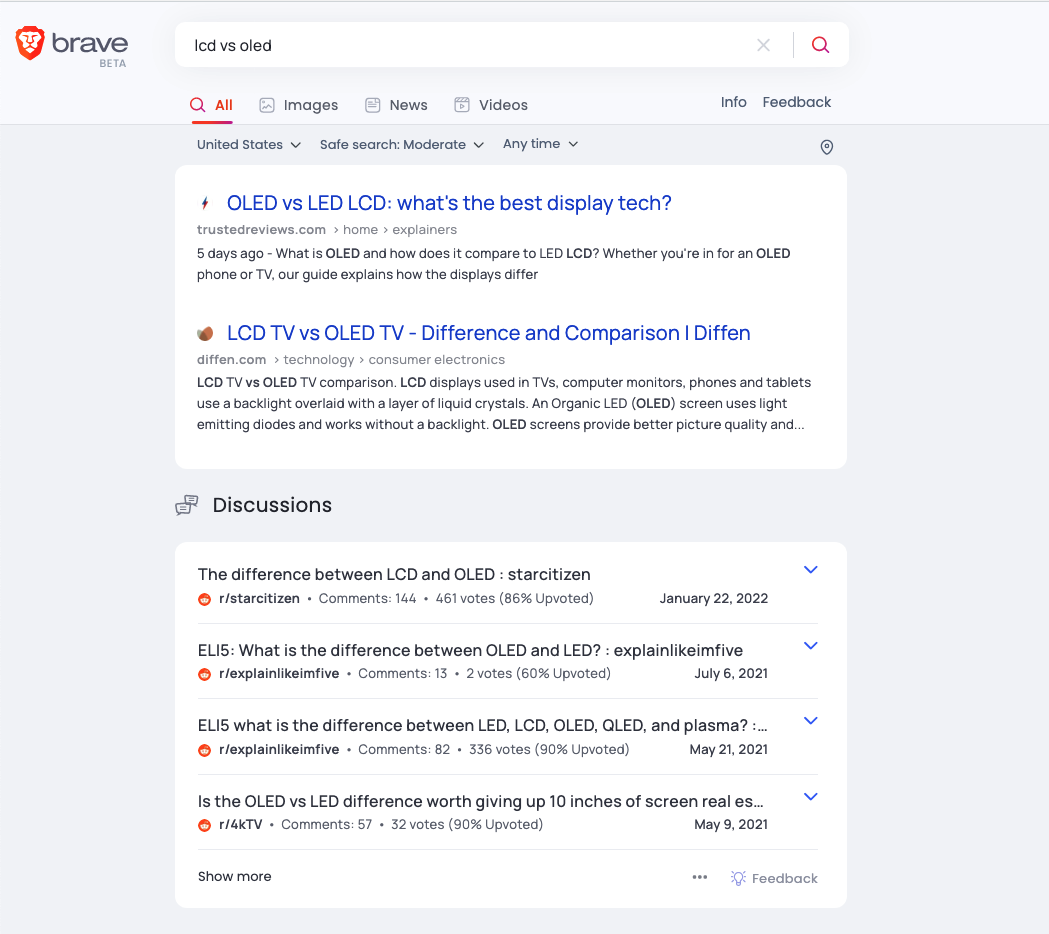
Task: Click the May 21, 2021 date
Action: pos(729,750)
